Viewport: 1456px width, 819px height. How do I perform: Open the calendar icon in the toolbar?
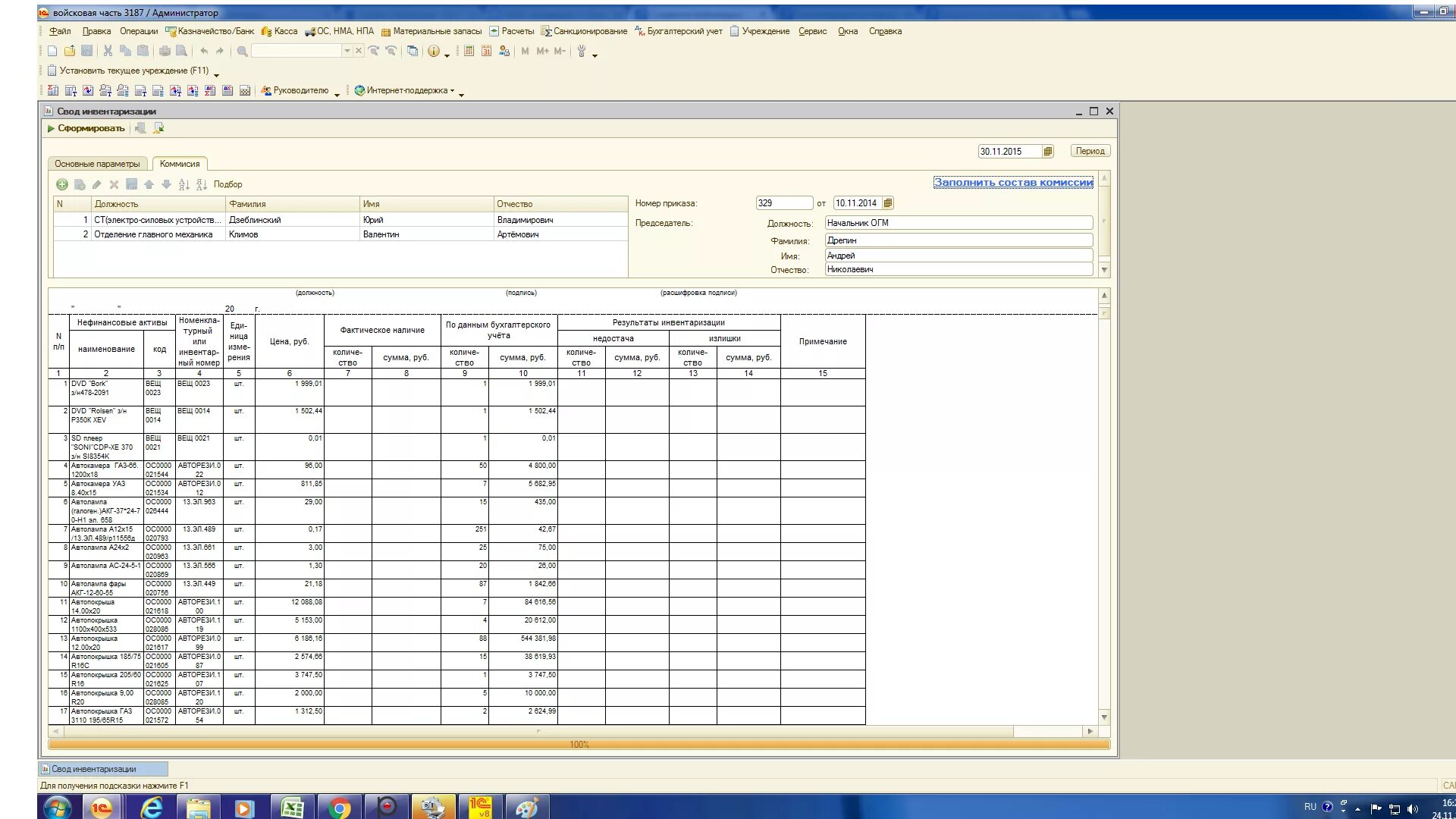coord(486,51)
